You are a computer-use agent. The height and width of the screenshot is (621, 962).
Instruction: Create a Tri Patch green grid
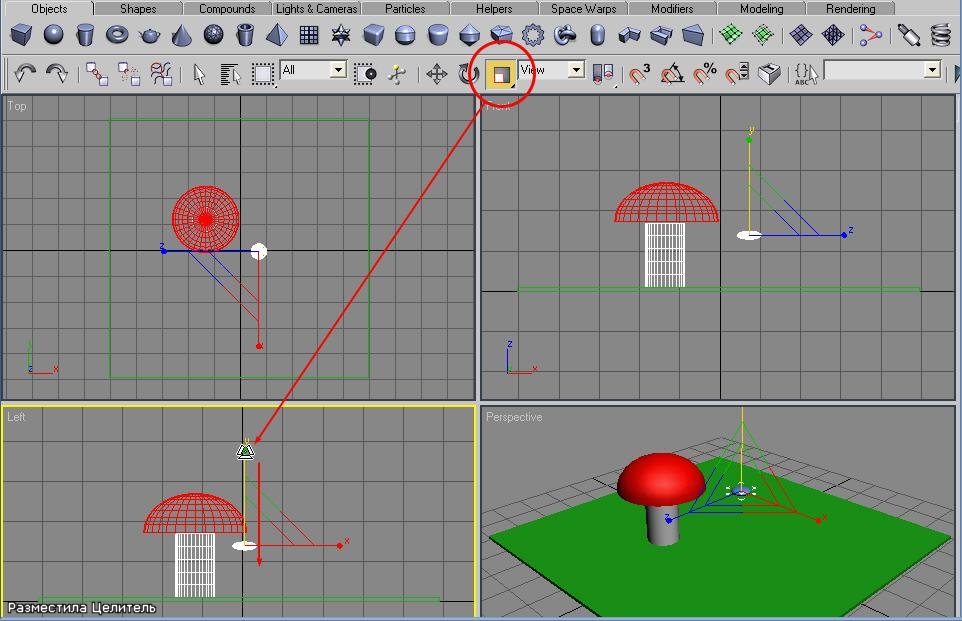pyautogui.click(x=763, y=35)
